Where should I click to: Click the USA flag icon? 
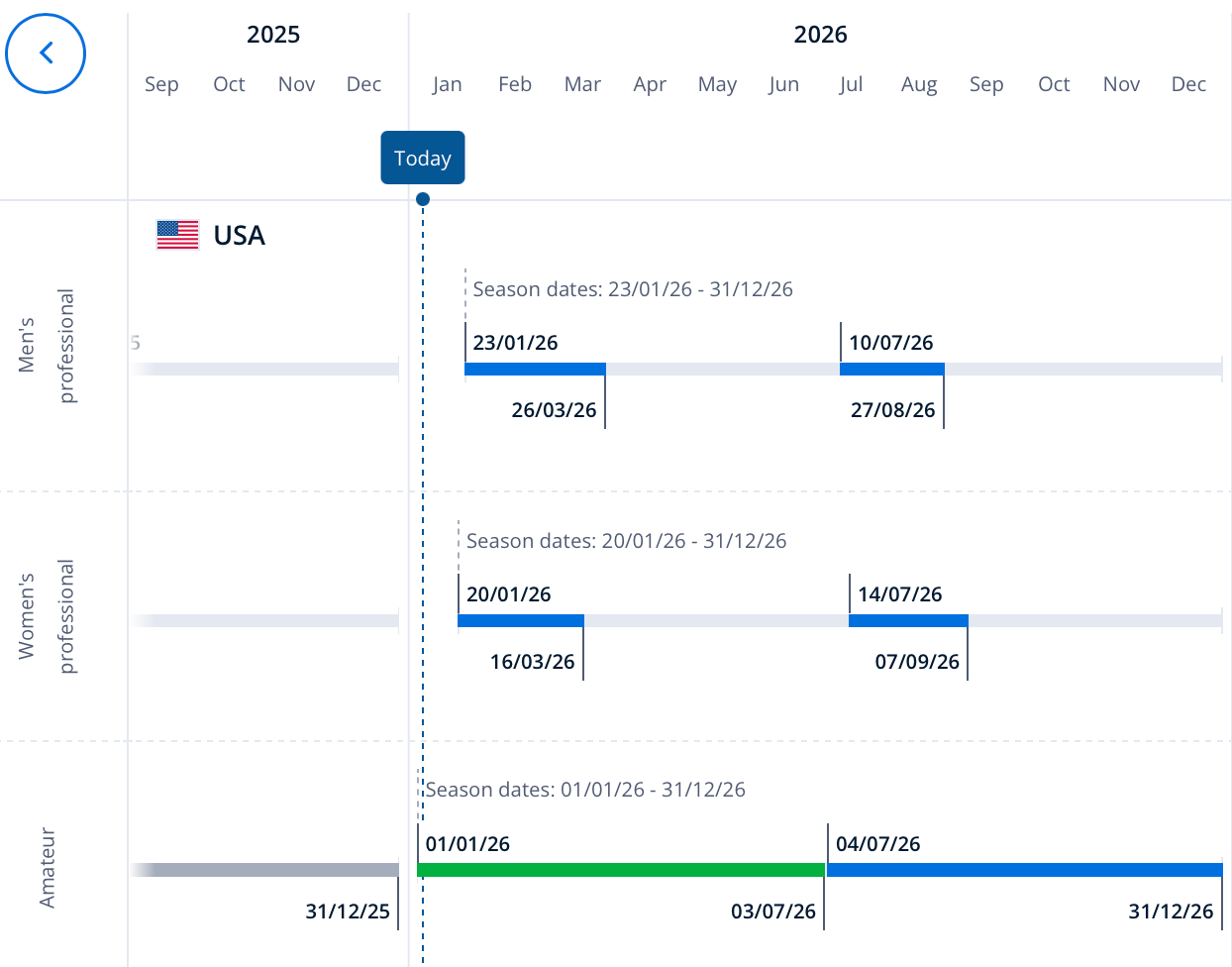(179, 235)
